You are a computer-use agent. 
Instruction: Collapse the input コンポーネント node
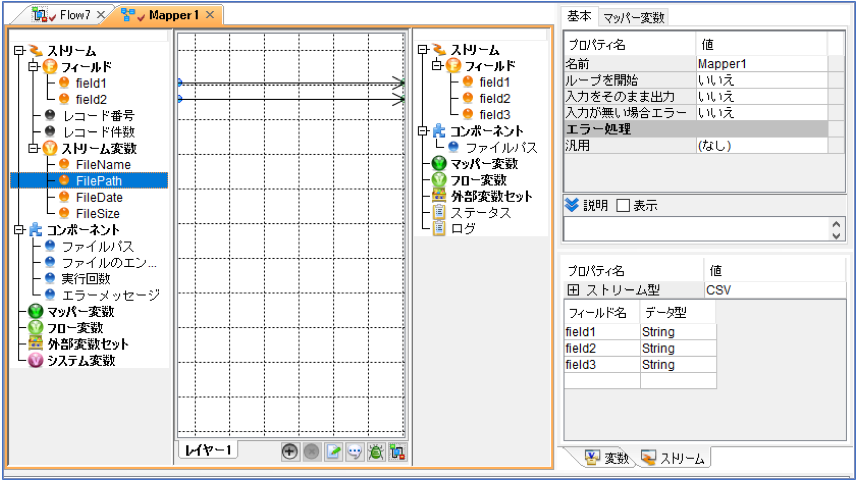point(19,230)
